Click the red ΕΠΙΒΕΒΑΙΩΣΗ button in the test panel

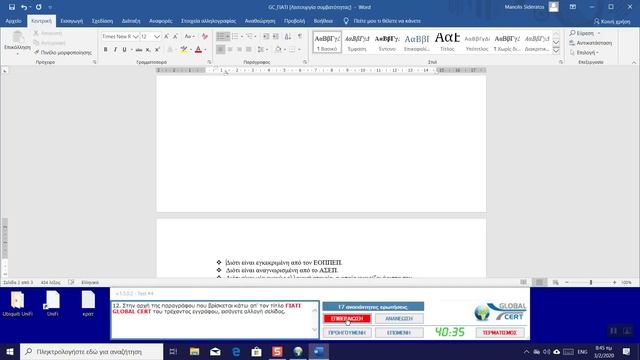pyautogui.click(x=347, y=318)
